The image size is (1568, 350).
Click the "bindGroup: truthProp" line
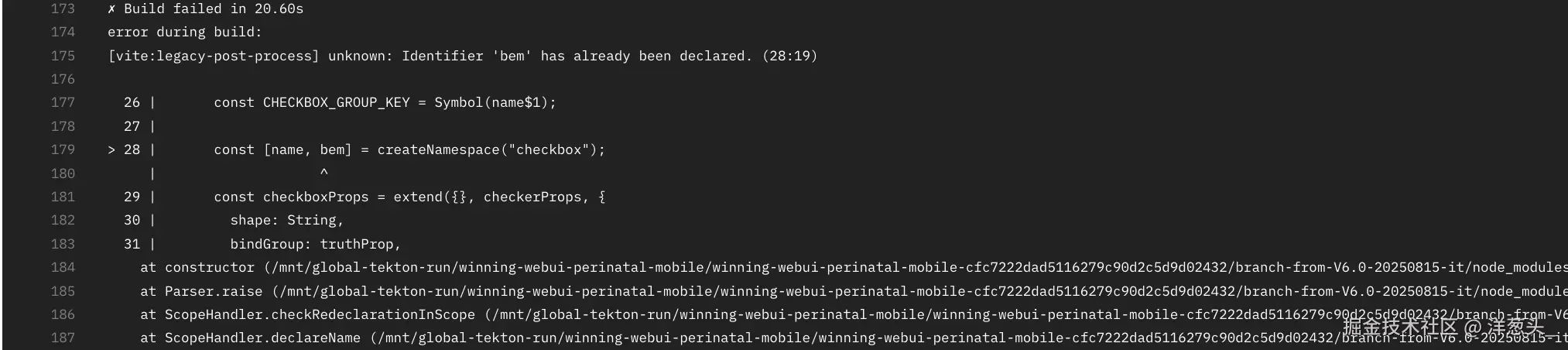coord(315,244)
